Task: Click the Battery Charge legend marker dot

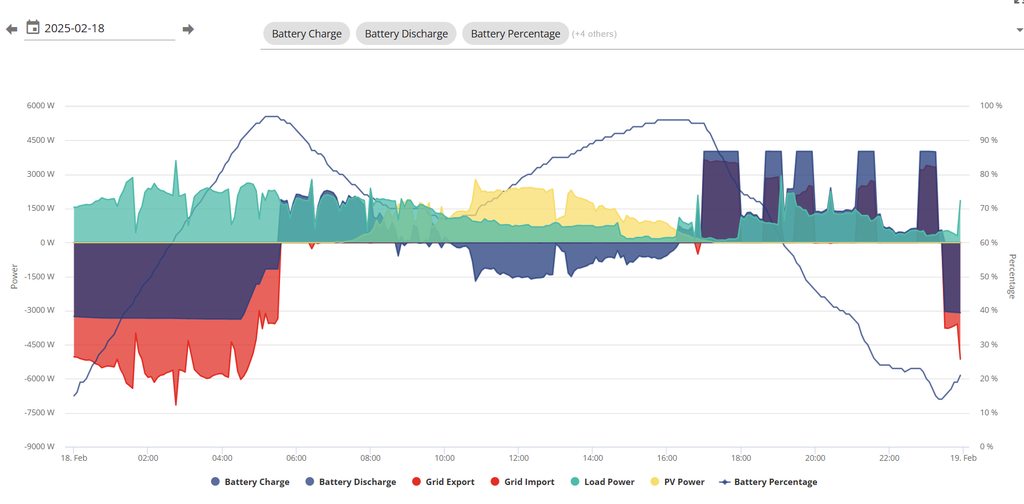Action: point(215,482)
